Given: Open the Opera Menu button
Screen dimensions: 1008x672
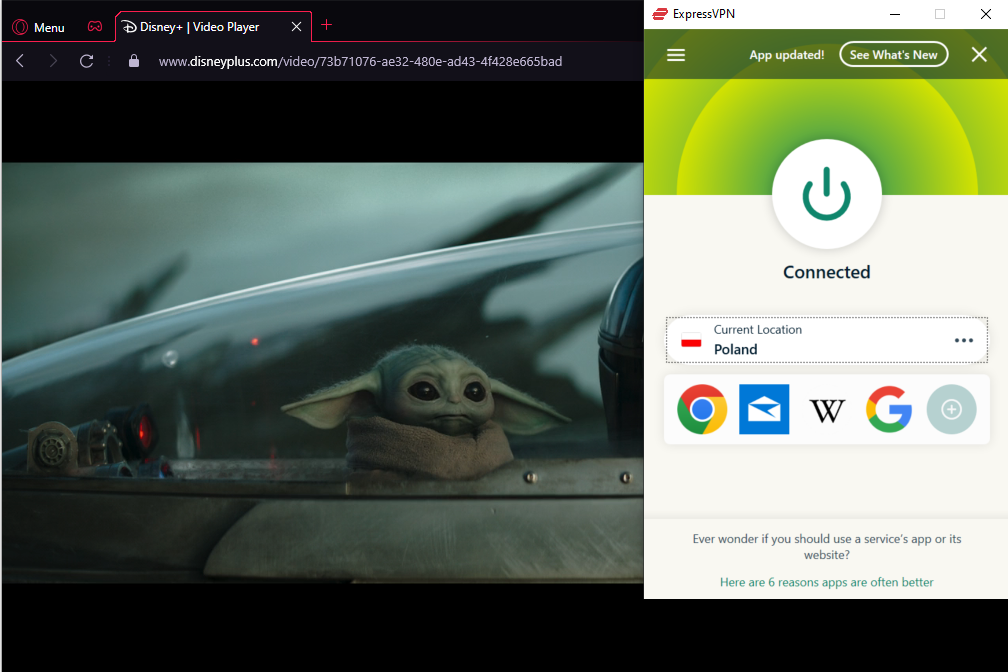Looking at the screenshot, I should (x=39, y=27).
